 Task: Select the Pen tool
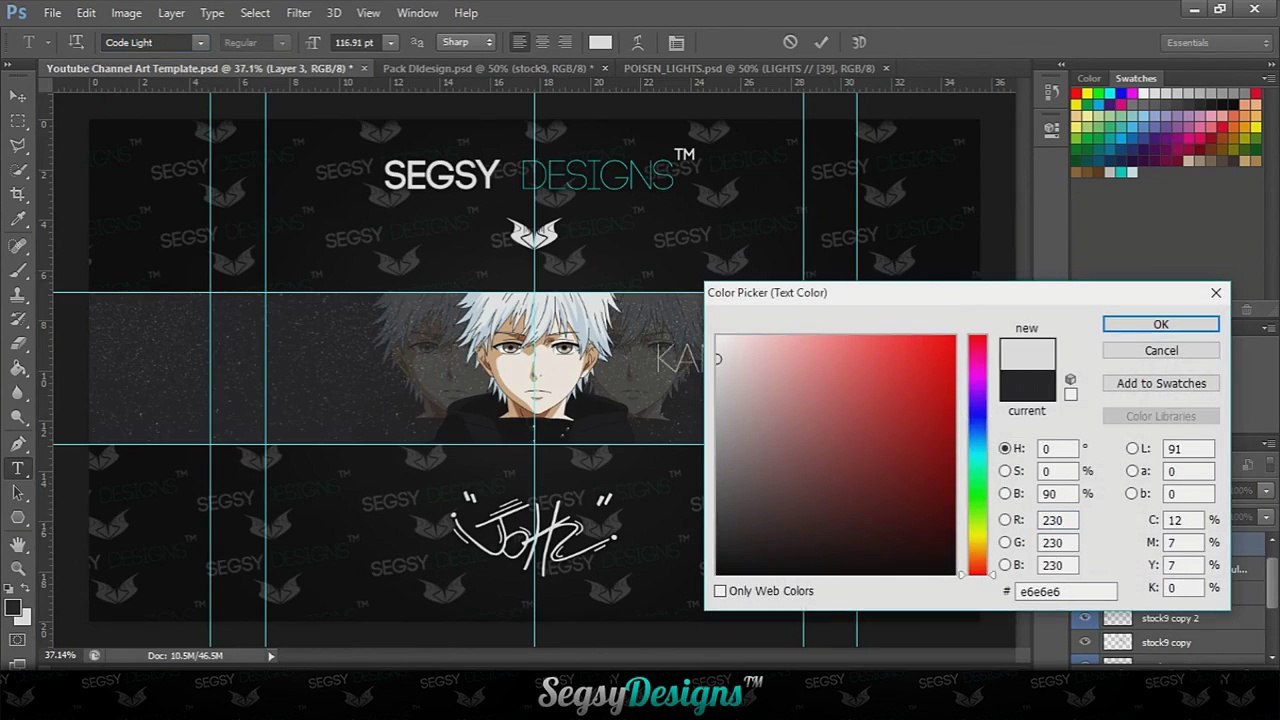coord(18,444)
